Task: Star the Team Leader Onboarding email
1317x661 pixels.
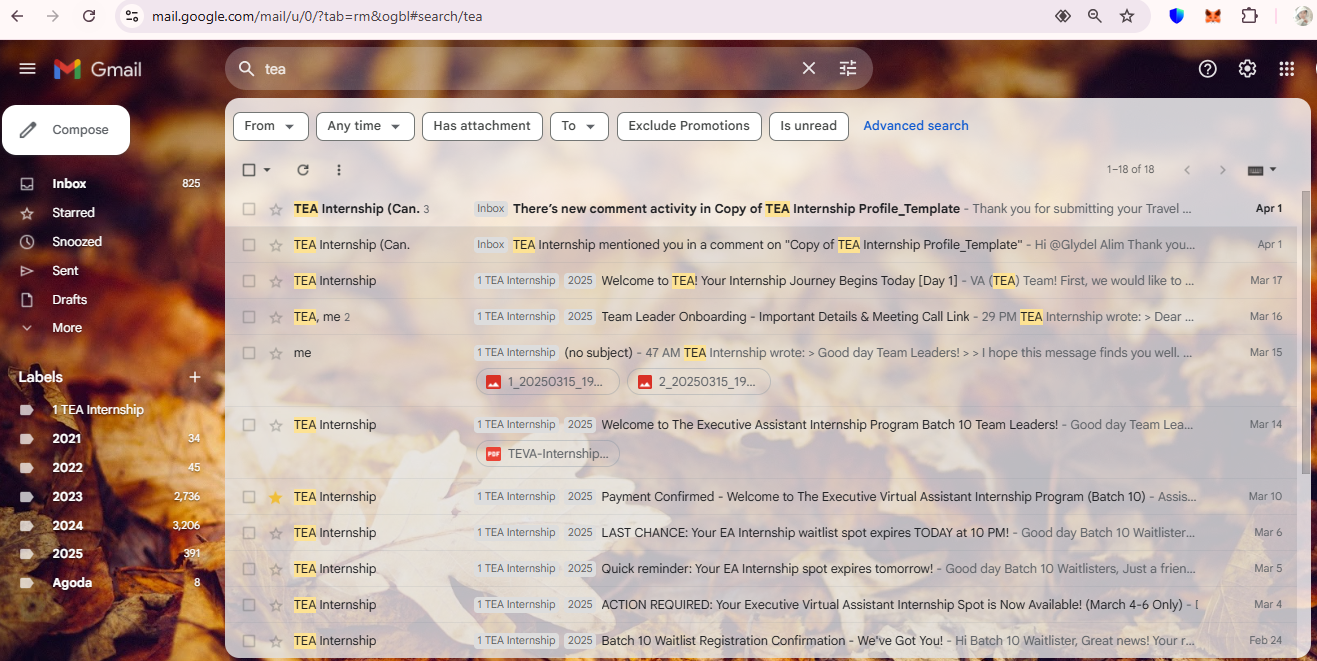Action: click(276, 317)
